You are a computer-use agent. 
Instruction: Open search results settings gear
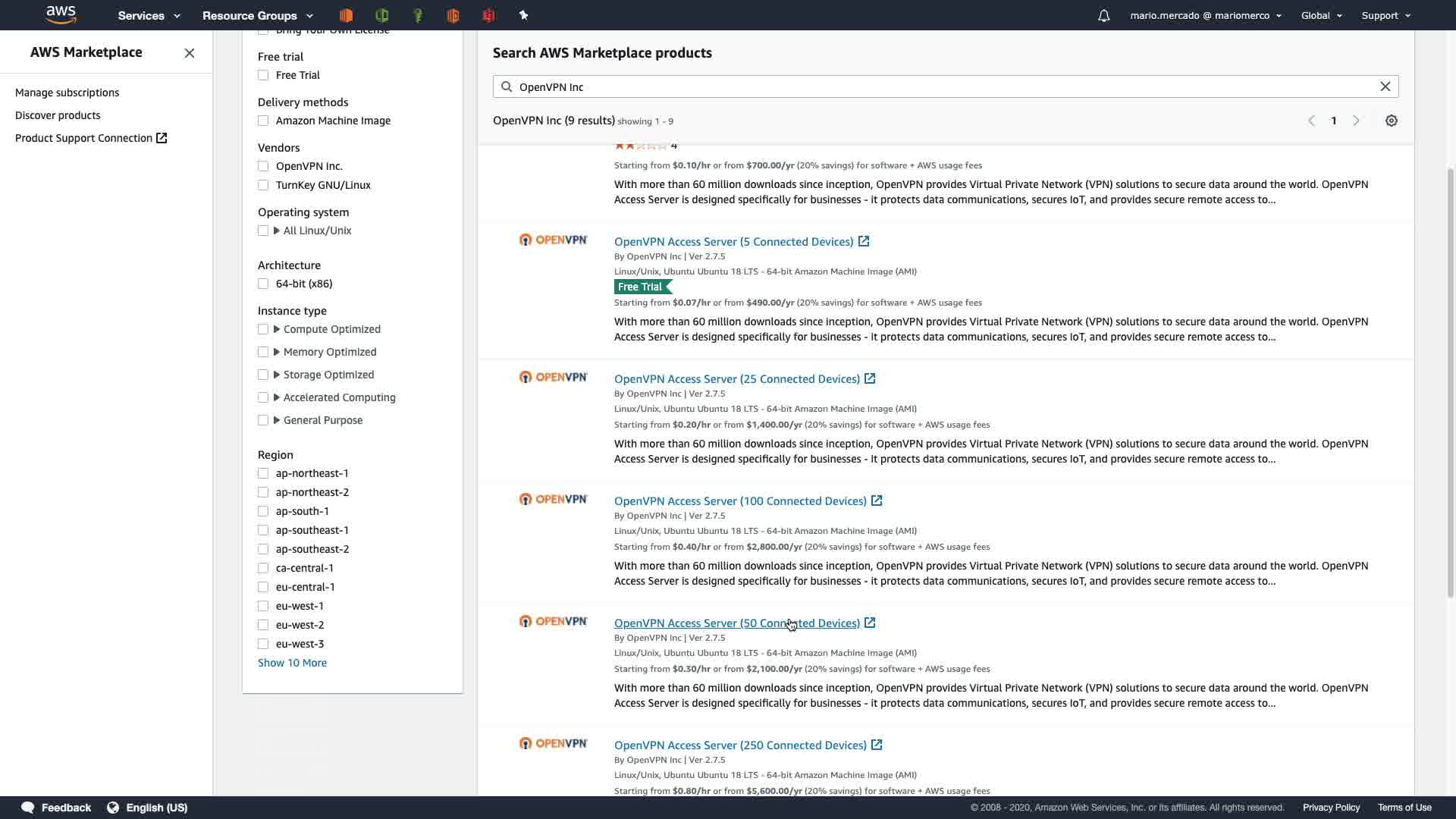click(x=1392, y=121)
